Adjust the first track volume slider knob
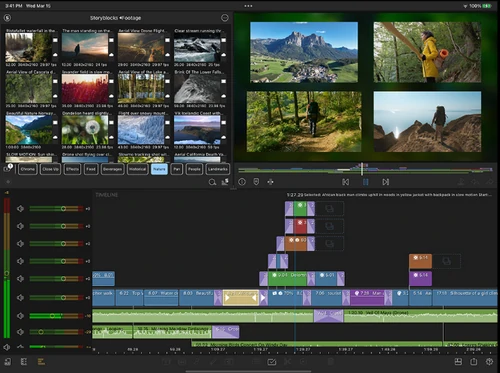 (63, 209)
